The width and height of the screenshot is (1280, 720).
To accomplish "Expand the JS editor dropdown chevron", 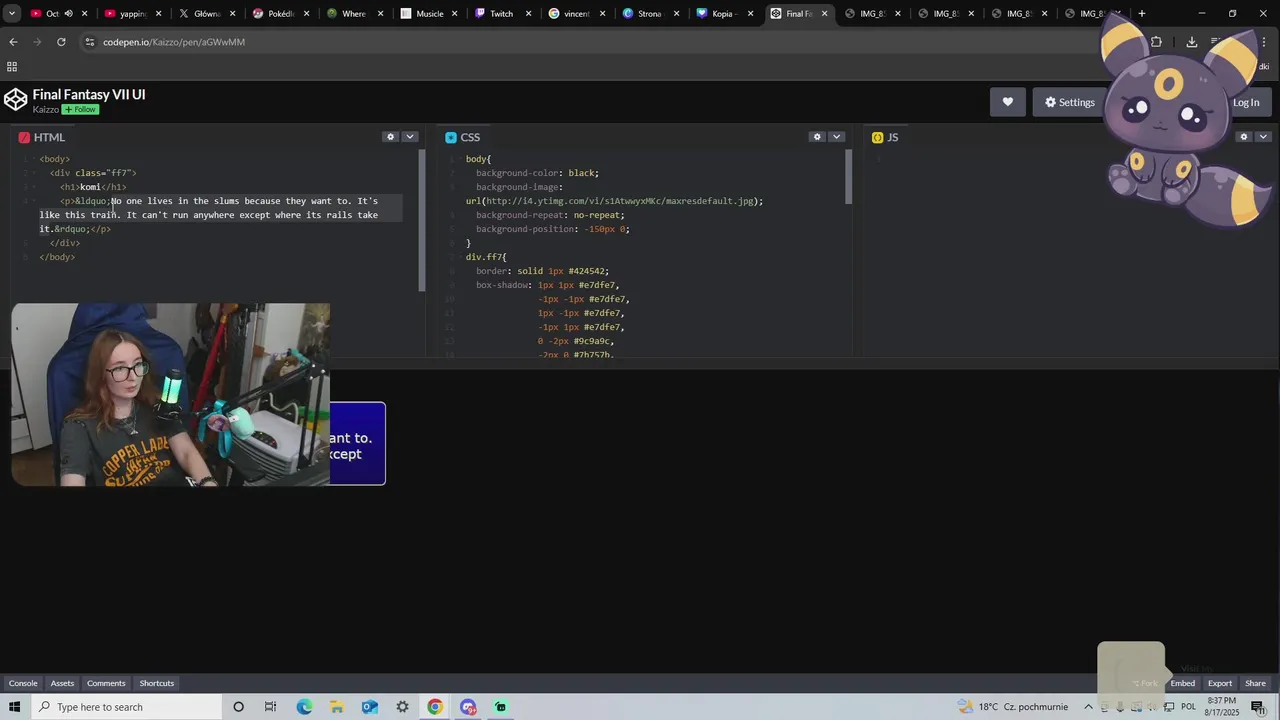I will pos(1263,137).
